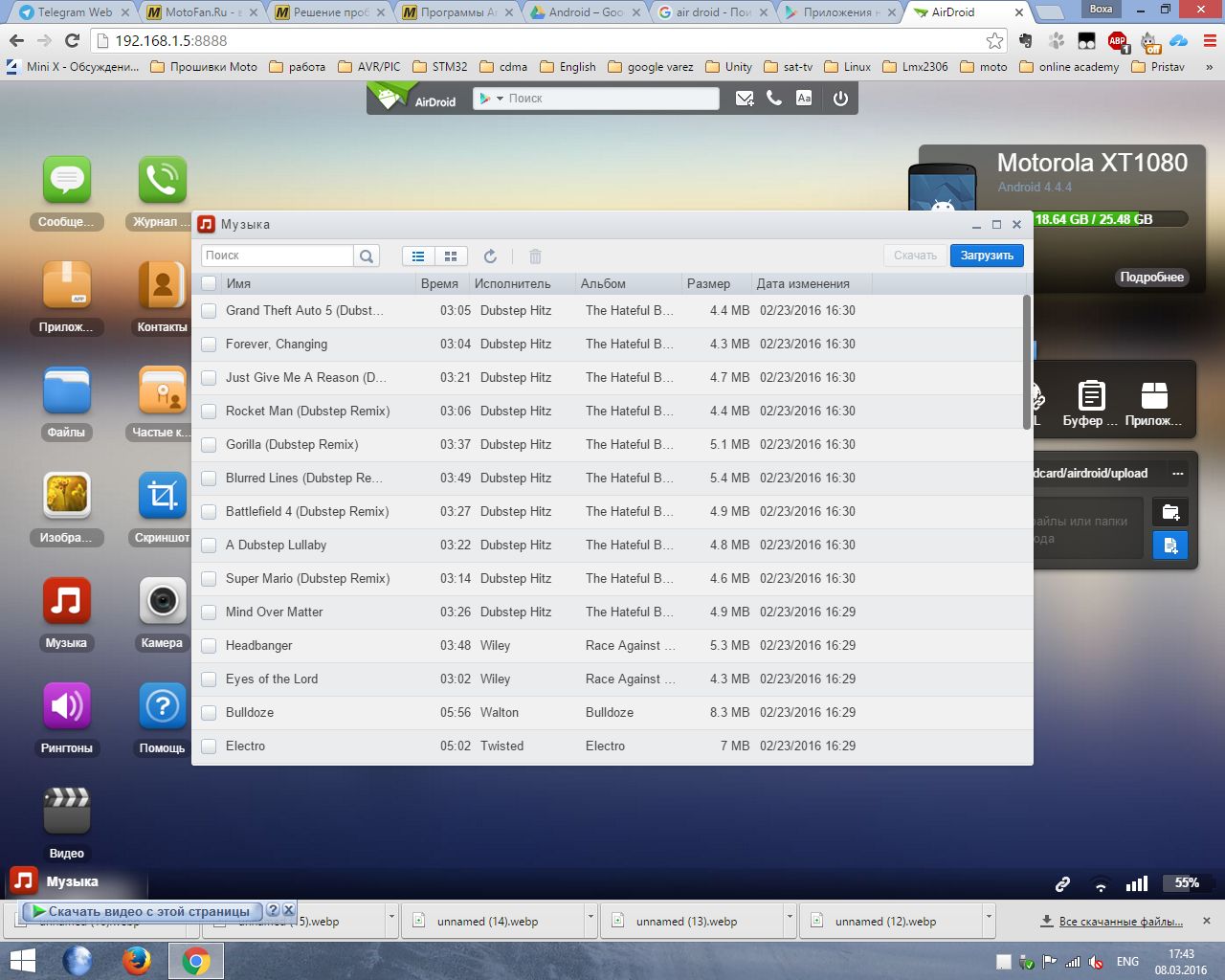
Task: Click the Firefox icon in Windows taskbar
Action: click(x=137, y=961)
